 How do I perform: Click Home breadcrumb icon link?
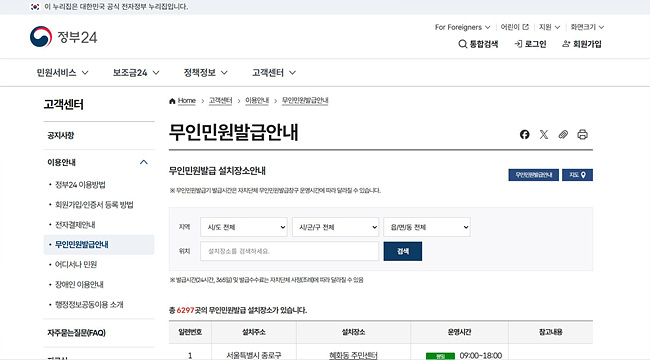pyautogui.click(x=182, y=101)
